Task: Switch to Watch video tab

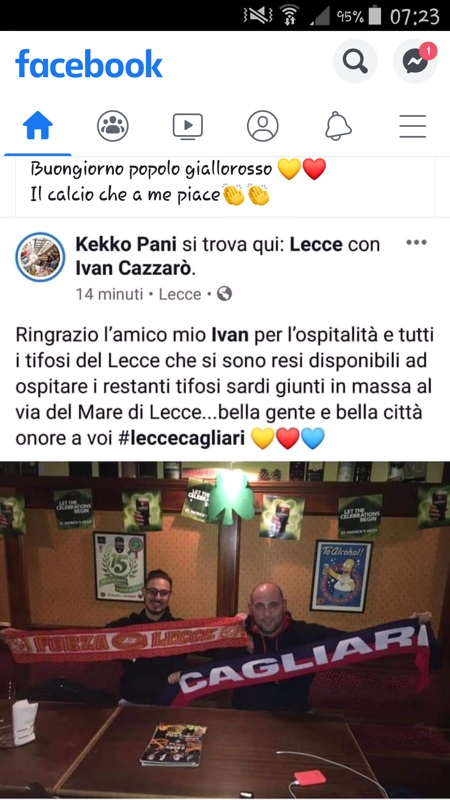Action: pyautogui.click(x=187, y=126)
